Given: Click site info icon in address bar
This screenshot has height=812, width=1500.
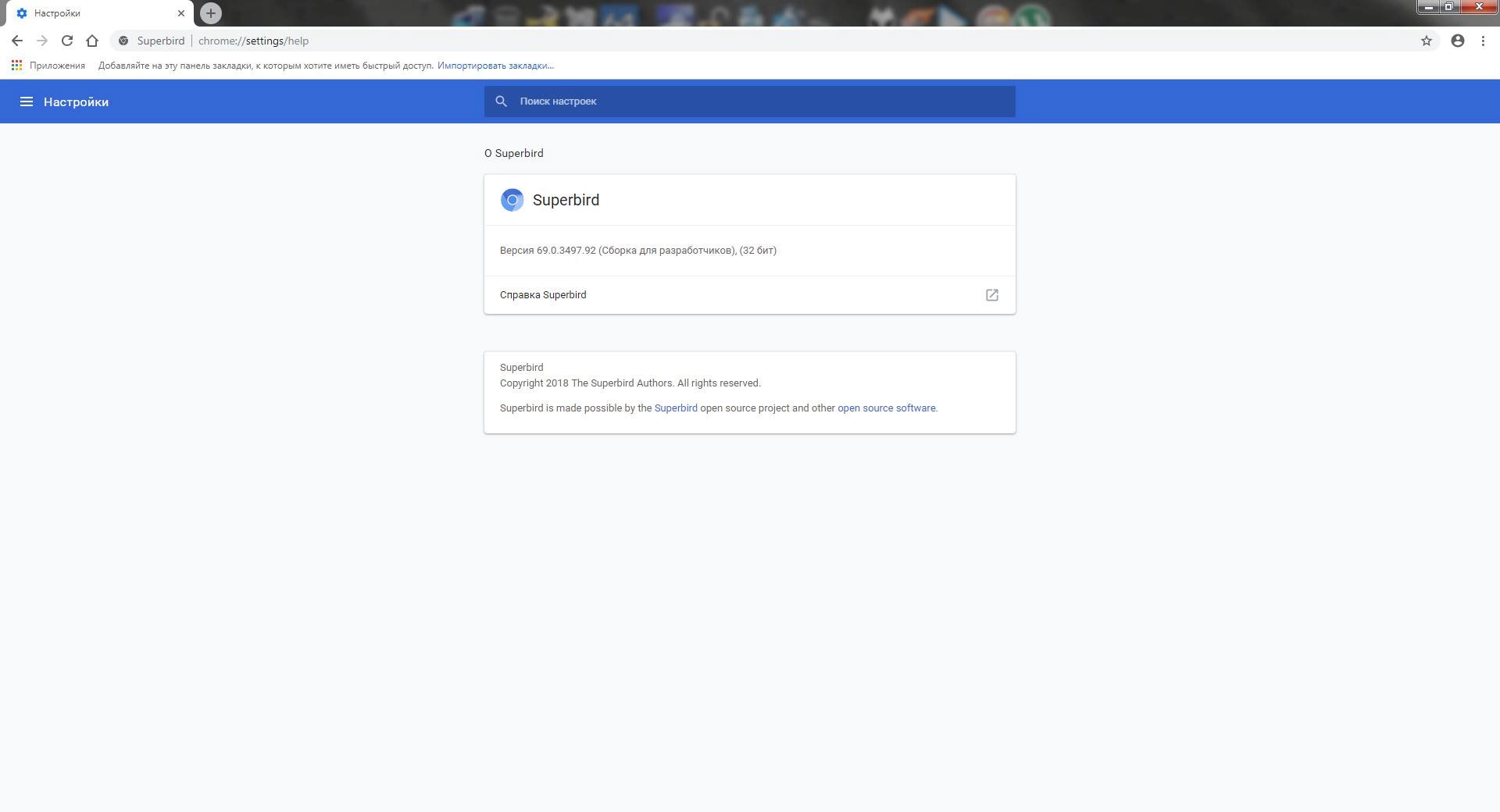Looking at the screenshot, I should pos(123,41).
